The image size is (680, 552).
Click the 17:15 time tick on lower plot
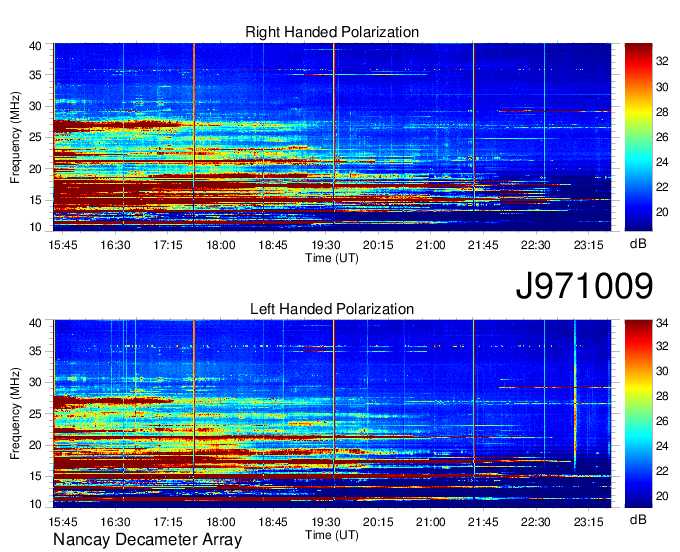(x=168, y=522)
